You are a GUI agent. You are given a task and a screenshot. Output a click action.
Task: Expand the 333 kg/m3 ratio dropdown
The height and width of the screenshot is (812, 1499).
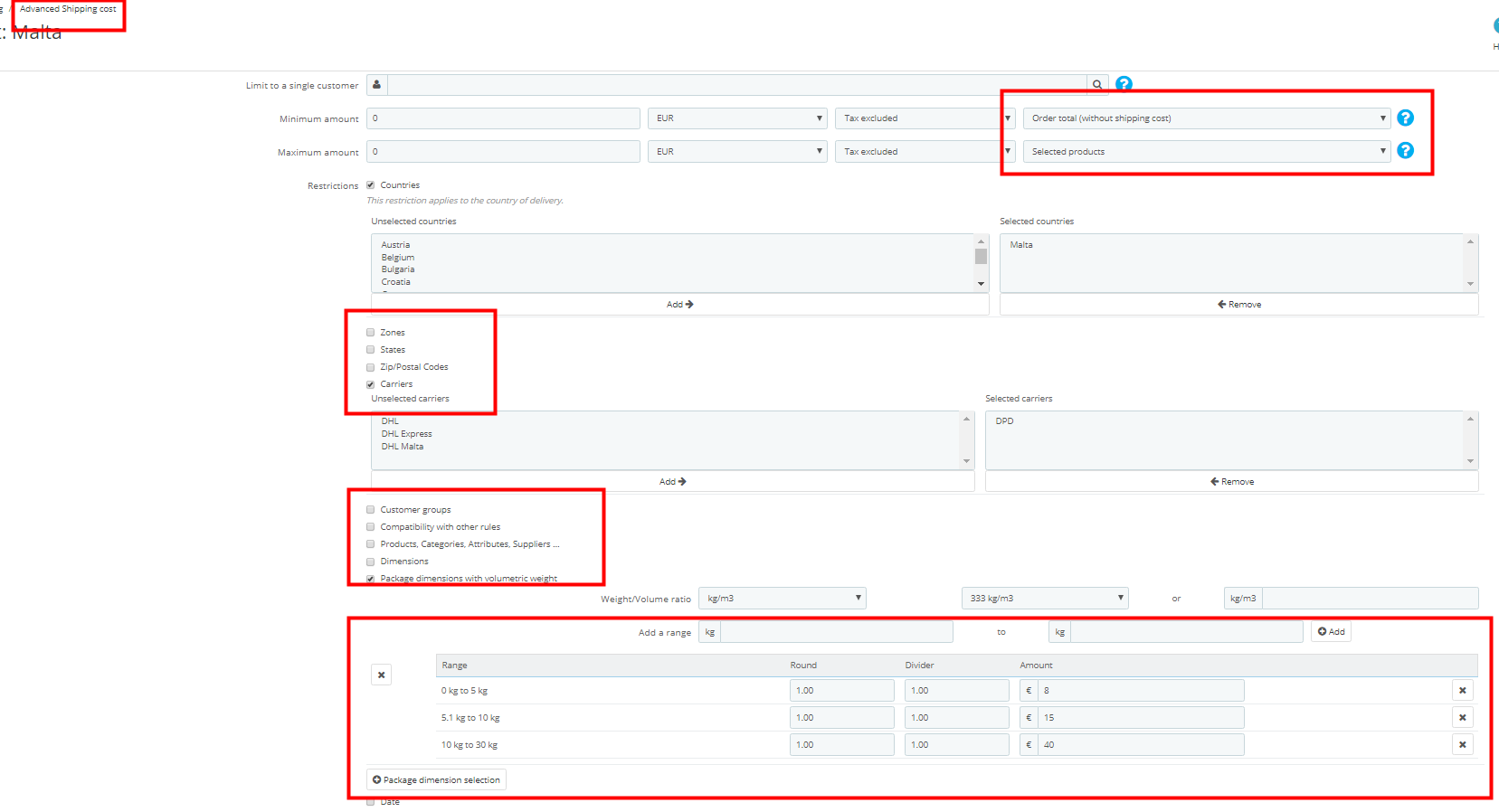click(x=1045, y=598)
